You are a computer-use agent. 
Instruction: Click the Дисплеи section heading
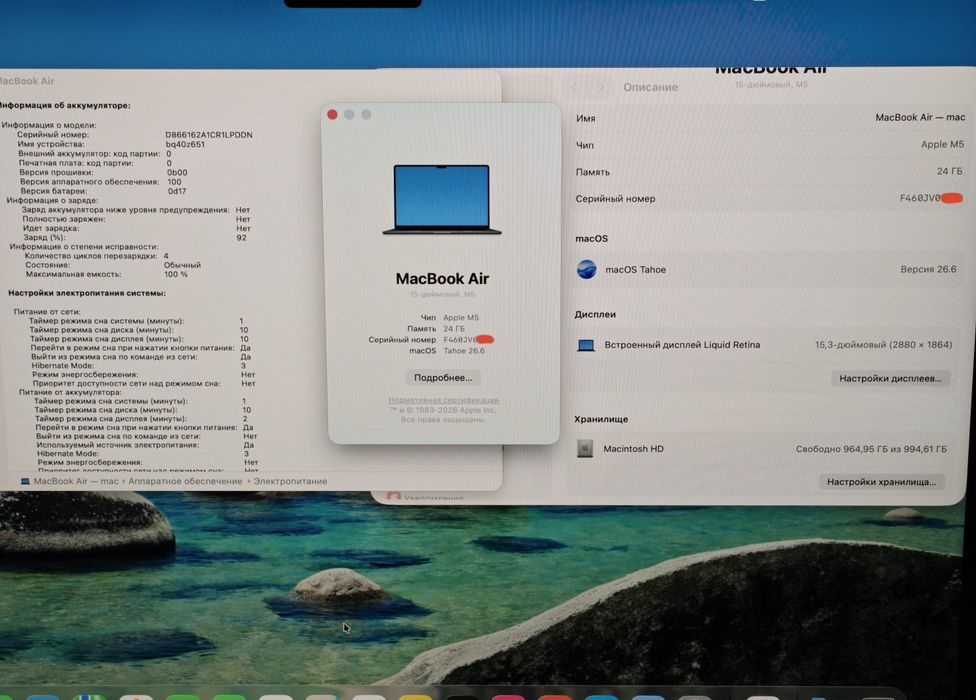coord(595,314)
